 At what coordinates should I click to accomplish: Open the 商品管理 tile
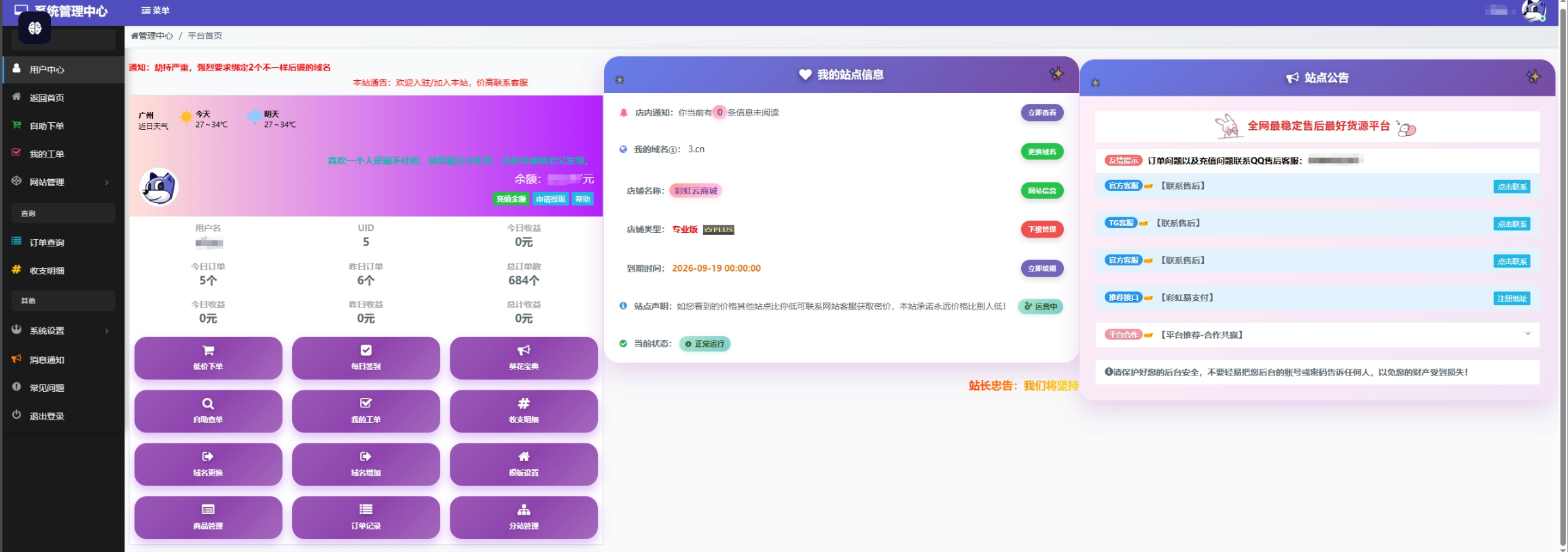208,517
